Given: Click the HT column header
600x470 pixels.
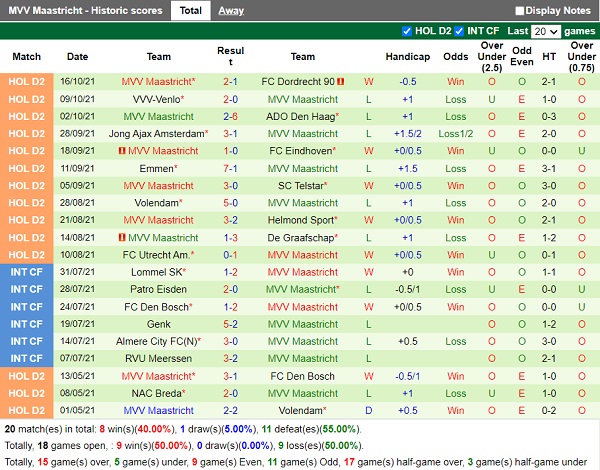Looking at the screenshot, I should [549, 57].
